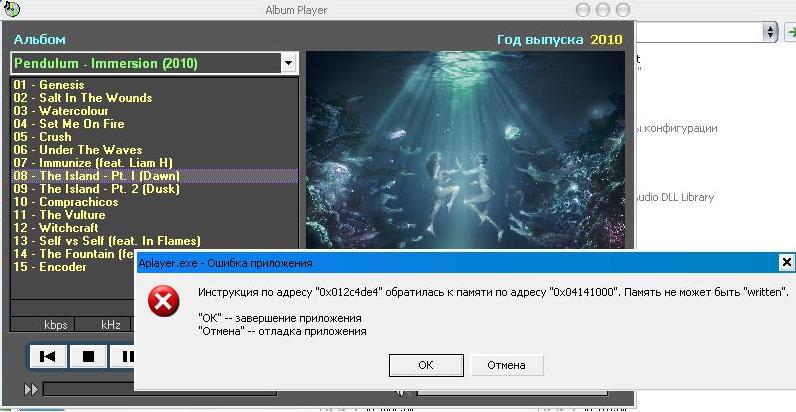
Task: Select track 03 - Watercolour
Action: click(x=154, y=111)
